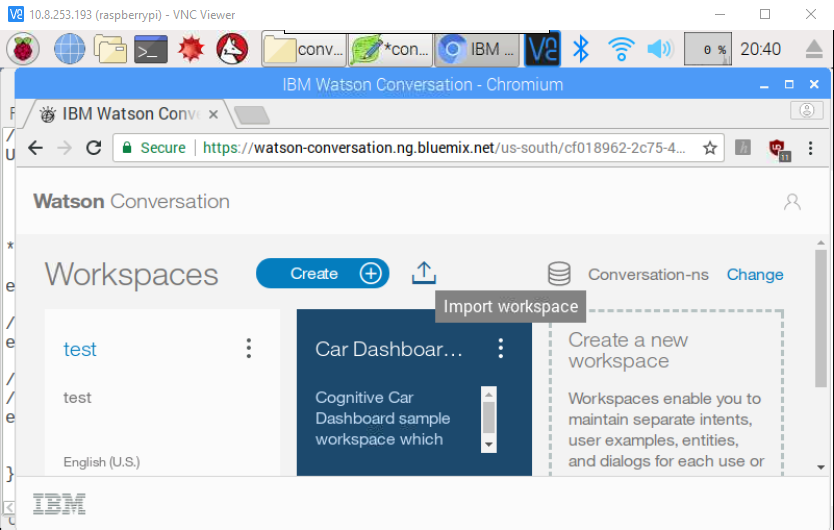The width and height of the screenshot is (834, 530).
Task: Open the Terminal launcher
Action: [x=151, y=49]
